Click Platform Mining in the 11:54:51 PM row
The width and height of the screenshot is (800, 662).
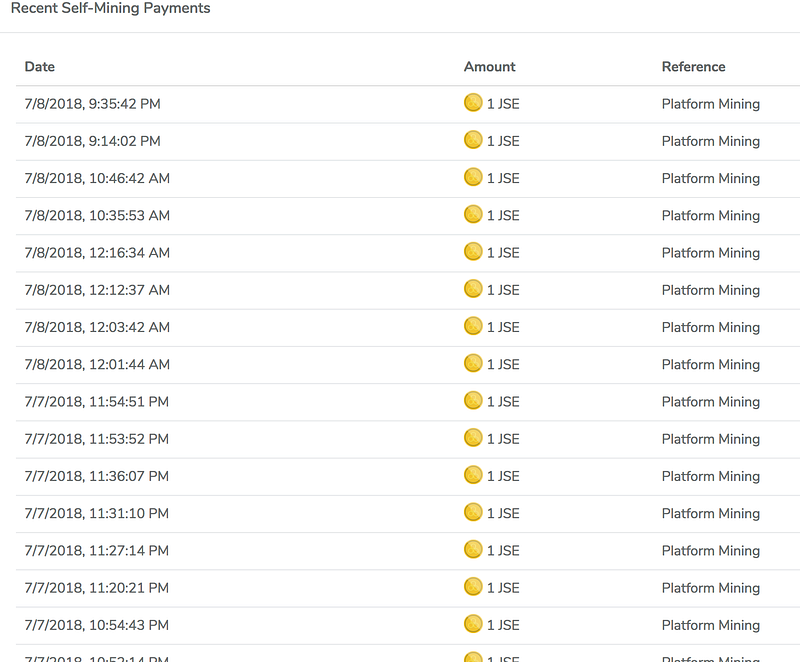(x=711, y=402)
